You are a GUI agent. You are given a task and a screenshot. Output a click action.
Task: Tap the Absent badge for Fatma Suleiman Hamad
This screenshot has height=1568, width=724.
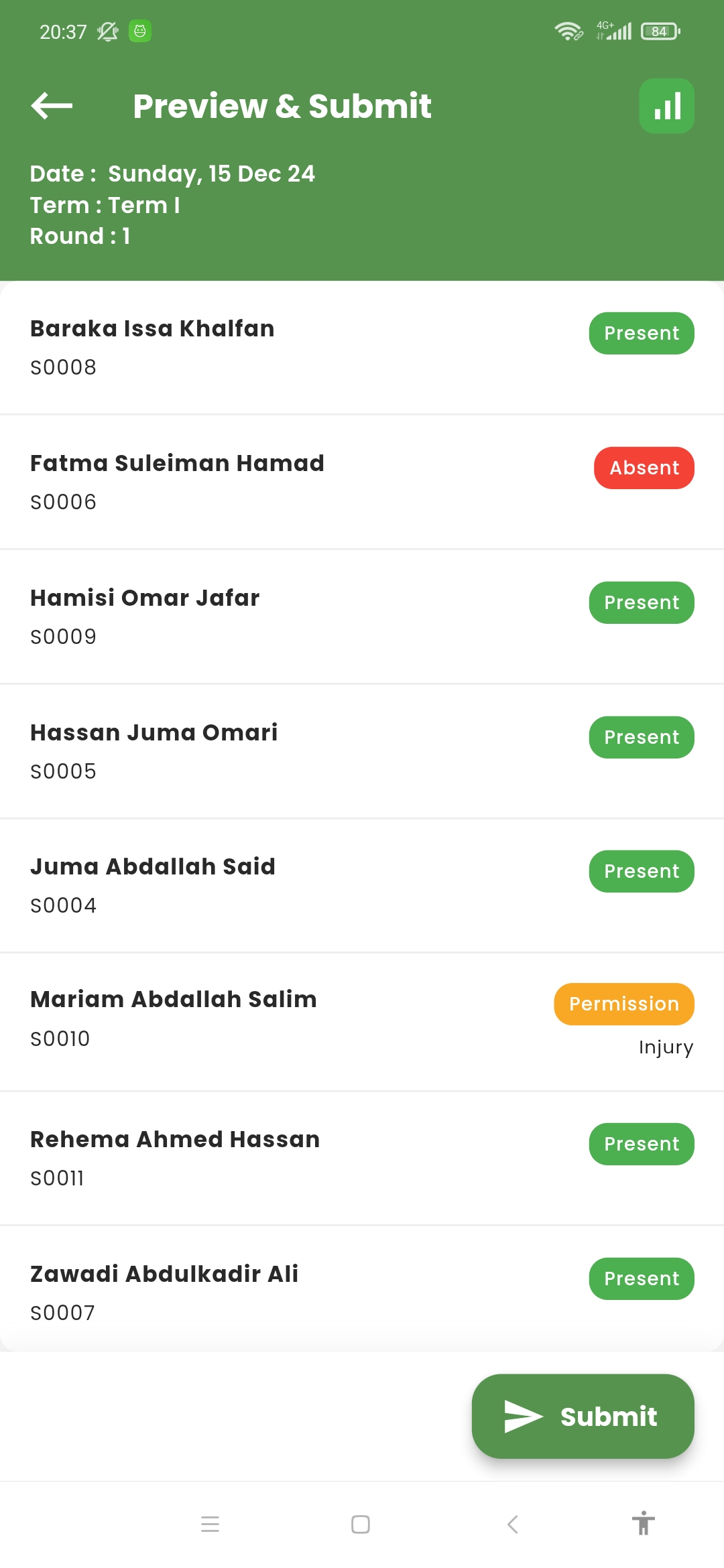(644, 468)
